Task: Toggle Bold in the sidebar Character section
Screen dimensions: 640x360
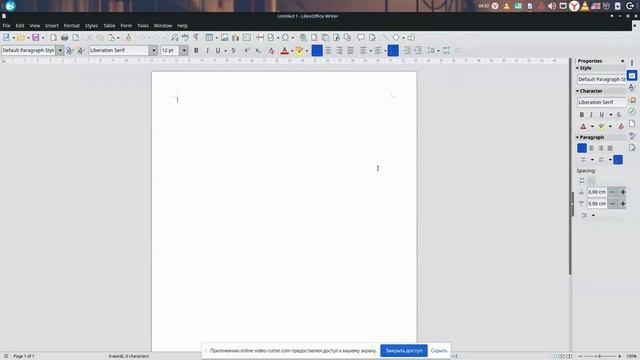Action: [x=582, y=115]
